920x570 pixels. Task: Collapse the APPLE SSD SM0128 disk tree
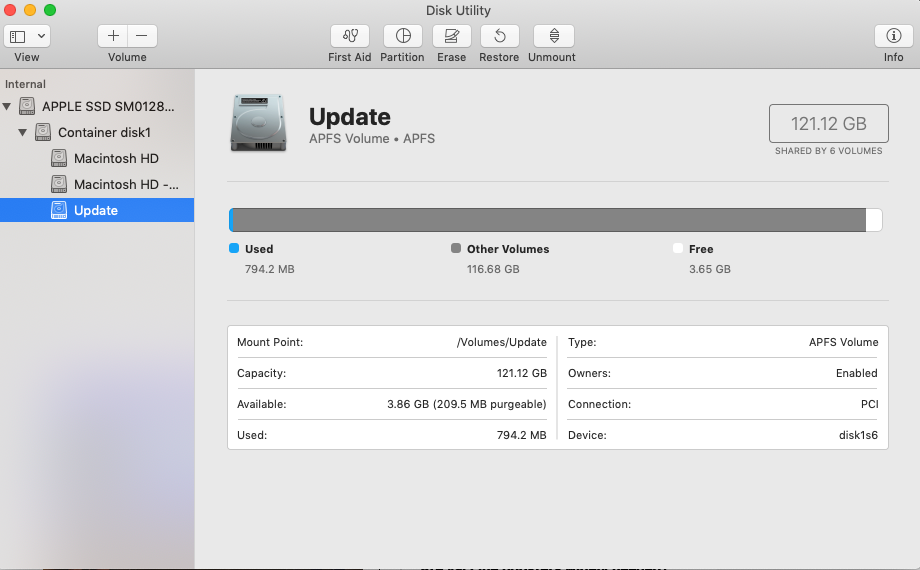(7, 106)
